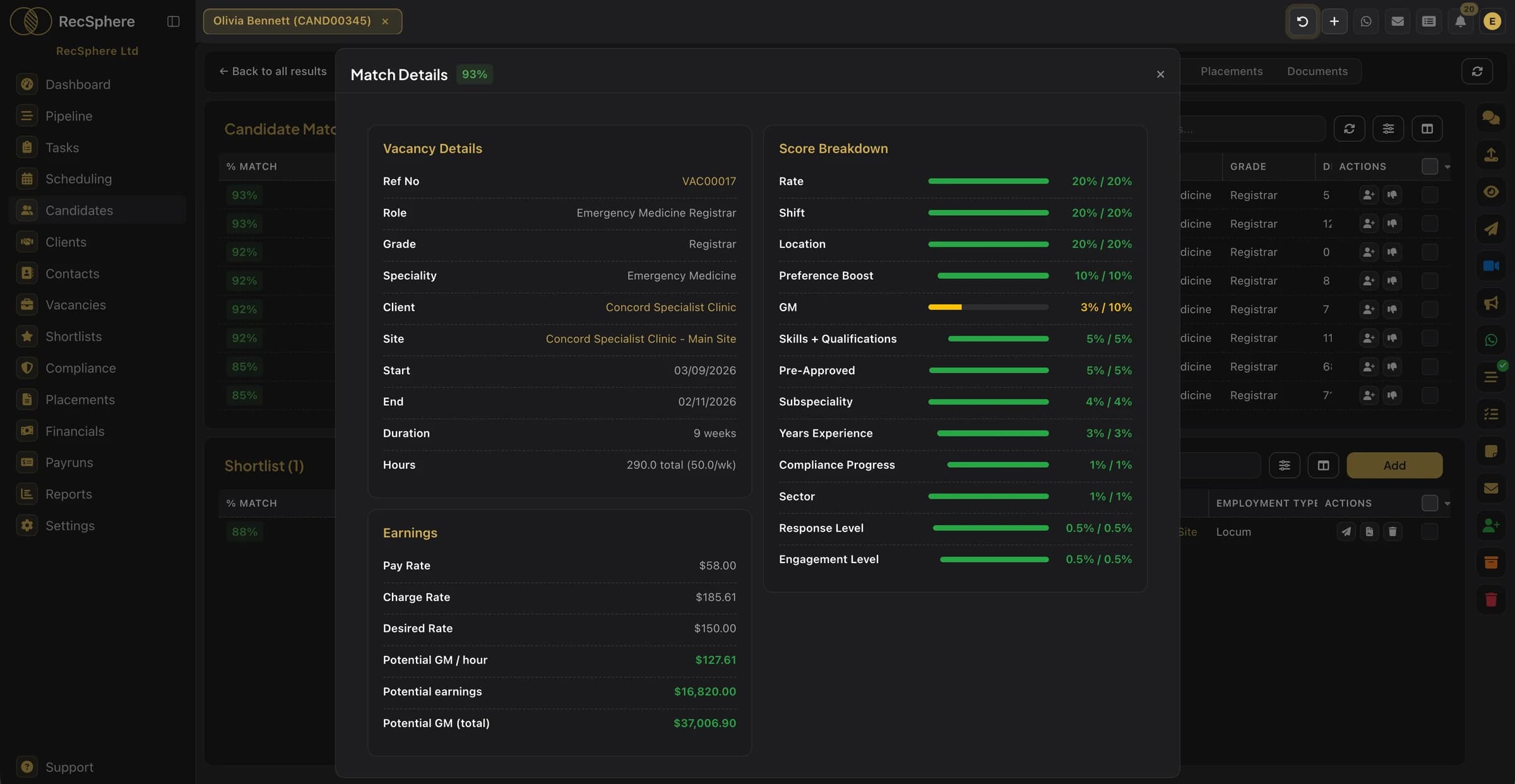The image size is (1515, 784).
Task: Click the paper plane icon in right rail
Action: (1491, 229)
